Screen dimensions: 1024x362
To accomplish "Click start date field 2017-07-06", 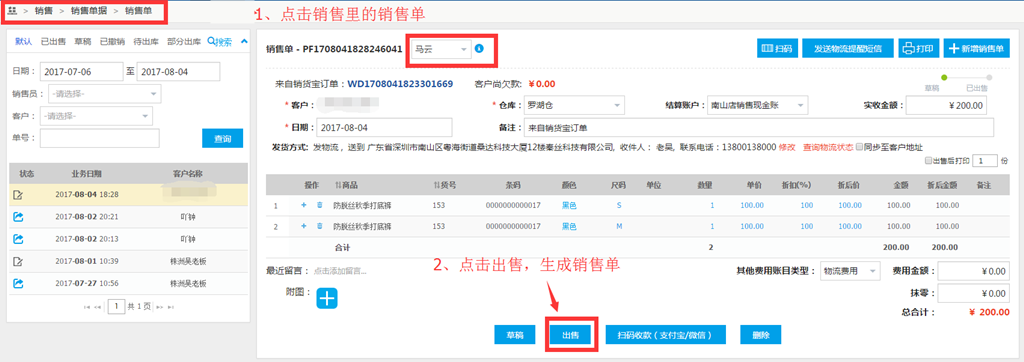I will (x=82, y=72).
